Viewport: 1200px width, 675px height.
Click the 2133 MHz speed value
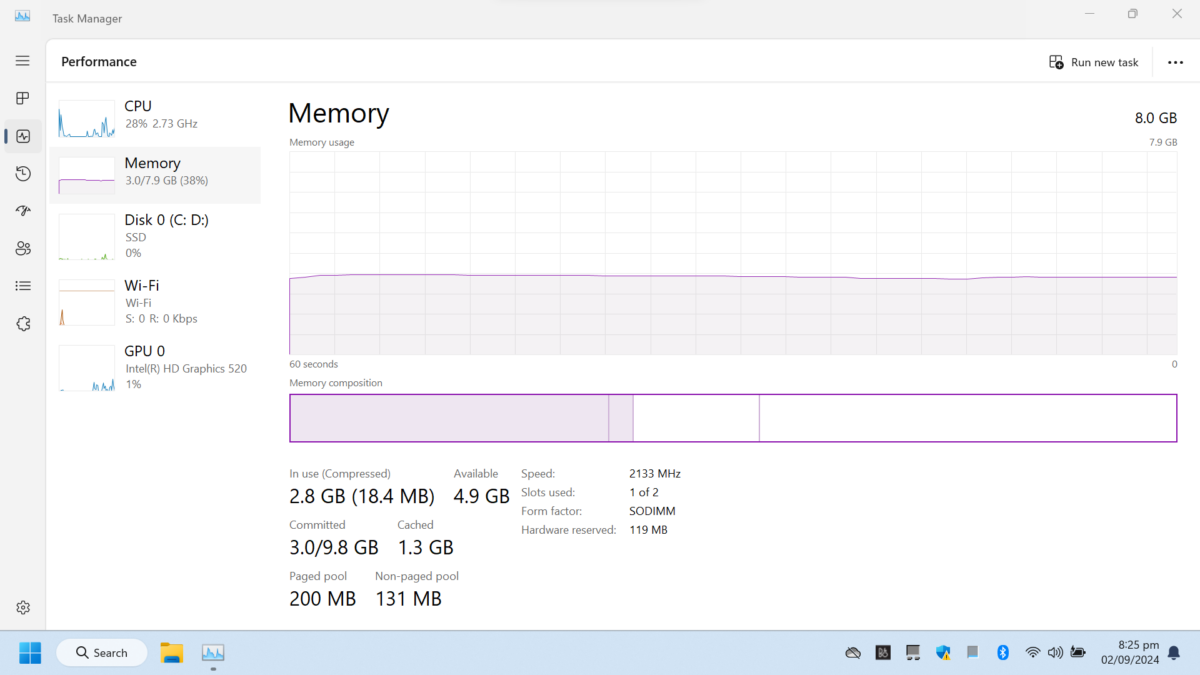tap(655, 474)
